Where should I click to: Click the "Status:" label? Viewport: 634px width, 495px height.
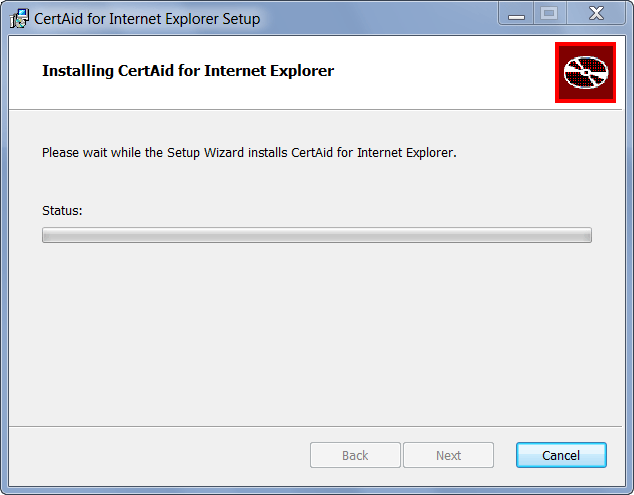pyautogui.click(x=62, y=211)
